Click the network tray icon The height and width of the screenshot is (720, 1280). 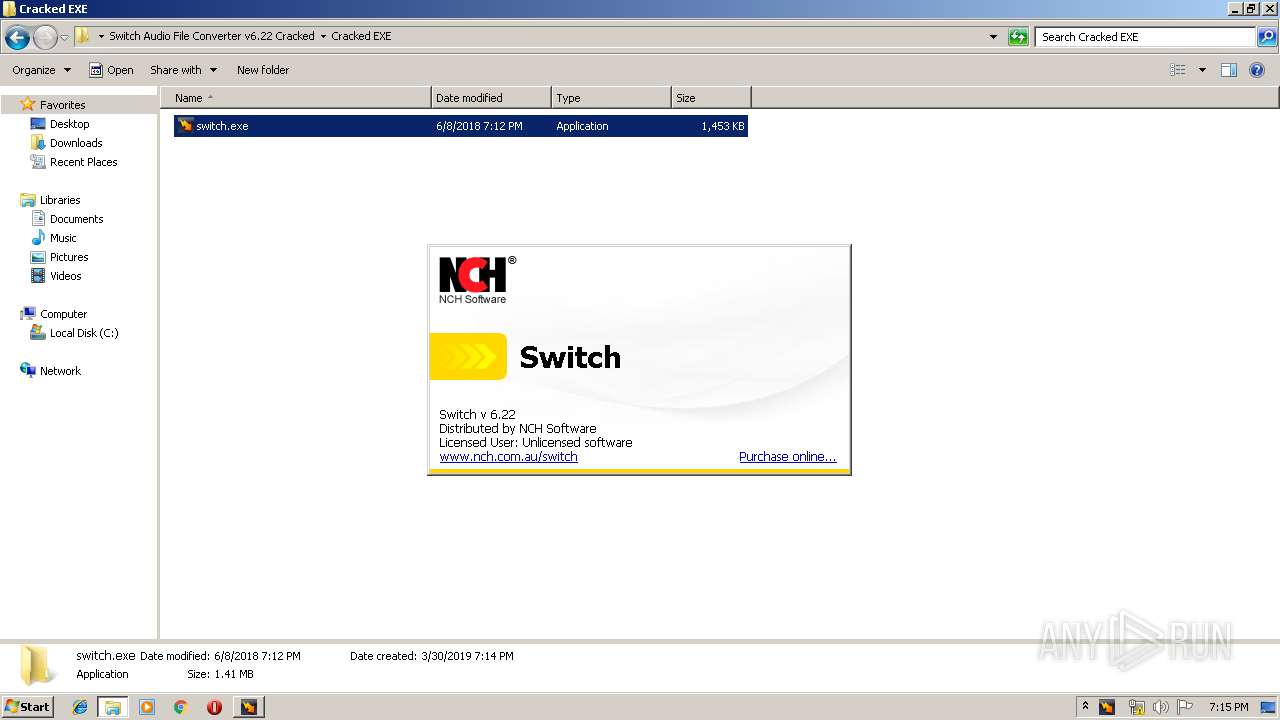1136,707
